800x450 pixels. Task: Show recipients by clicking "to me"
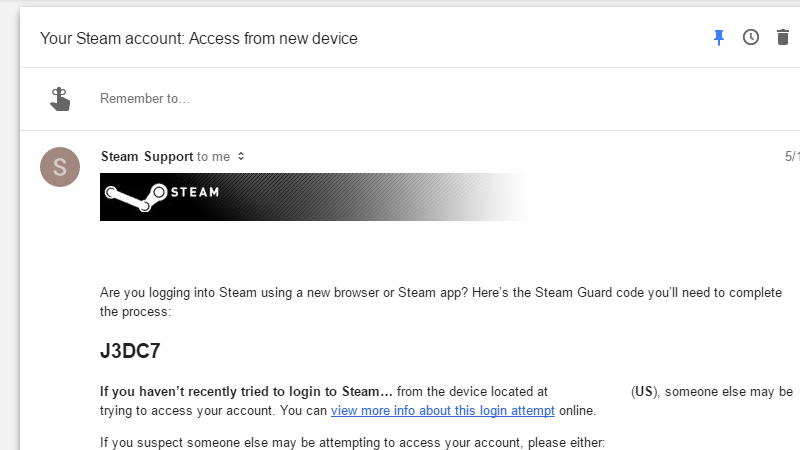tap(213, 157)
